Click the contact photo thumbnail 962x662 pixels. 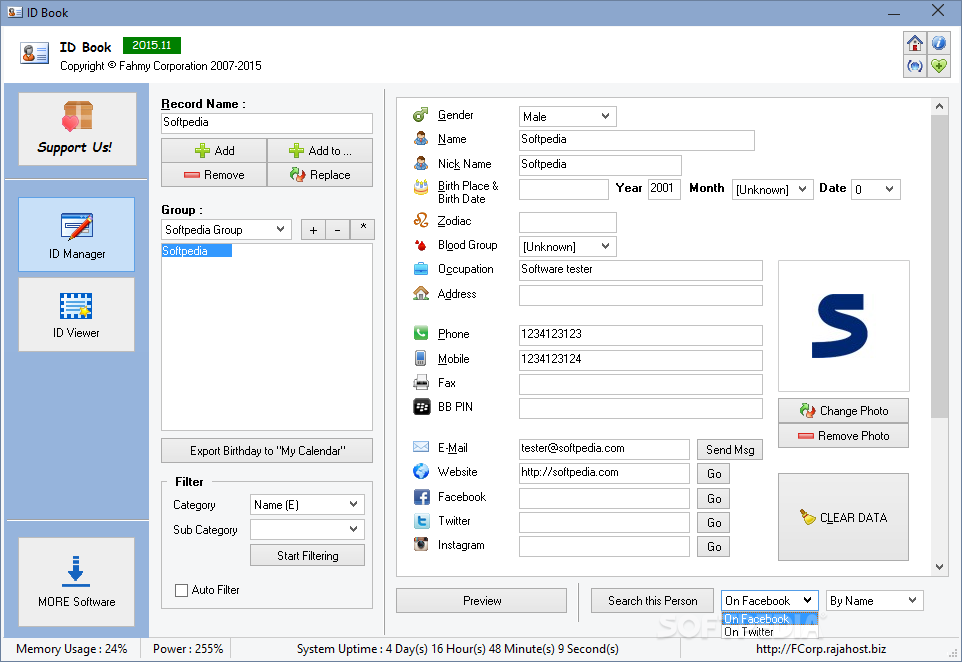[844, 326]
